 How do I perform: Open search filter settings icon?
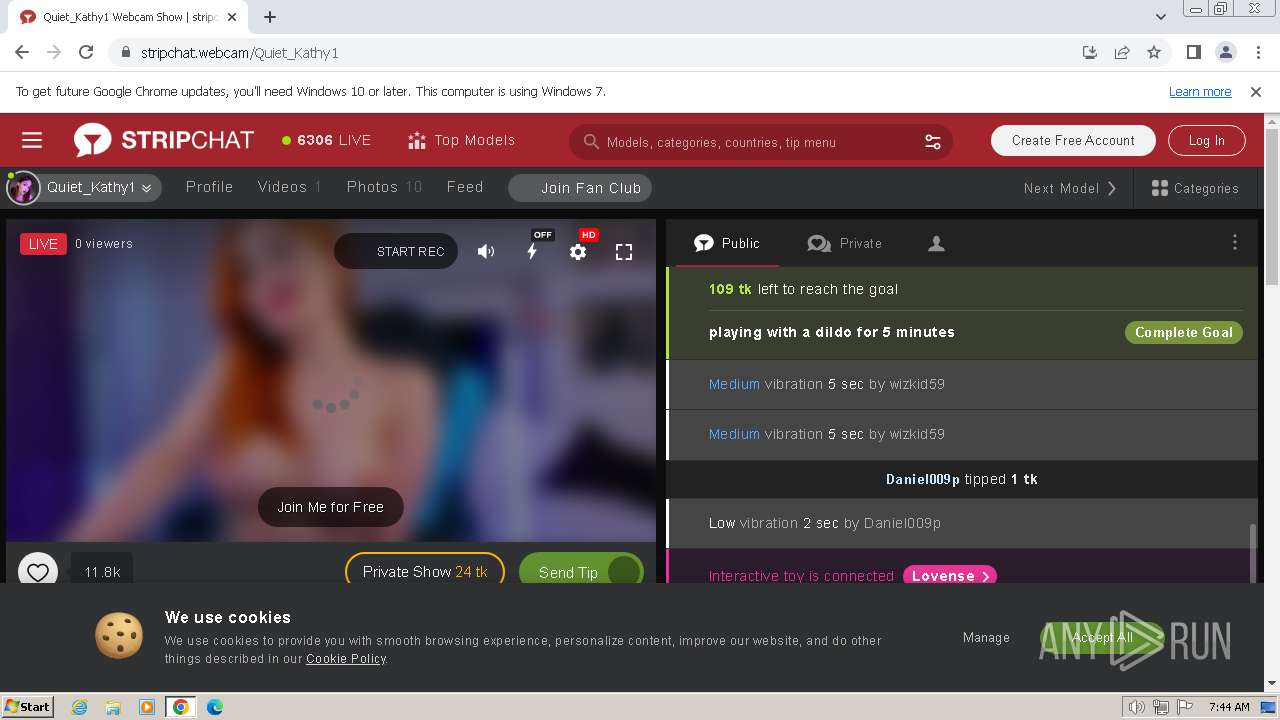click(x=933, y=142)
